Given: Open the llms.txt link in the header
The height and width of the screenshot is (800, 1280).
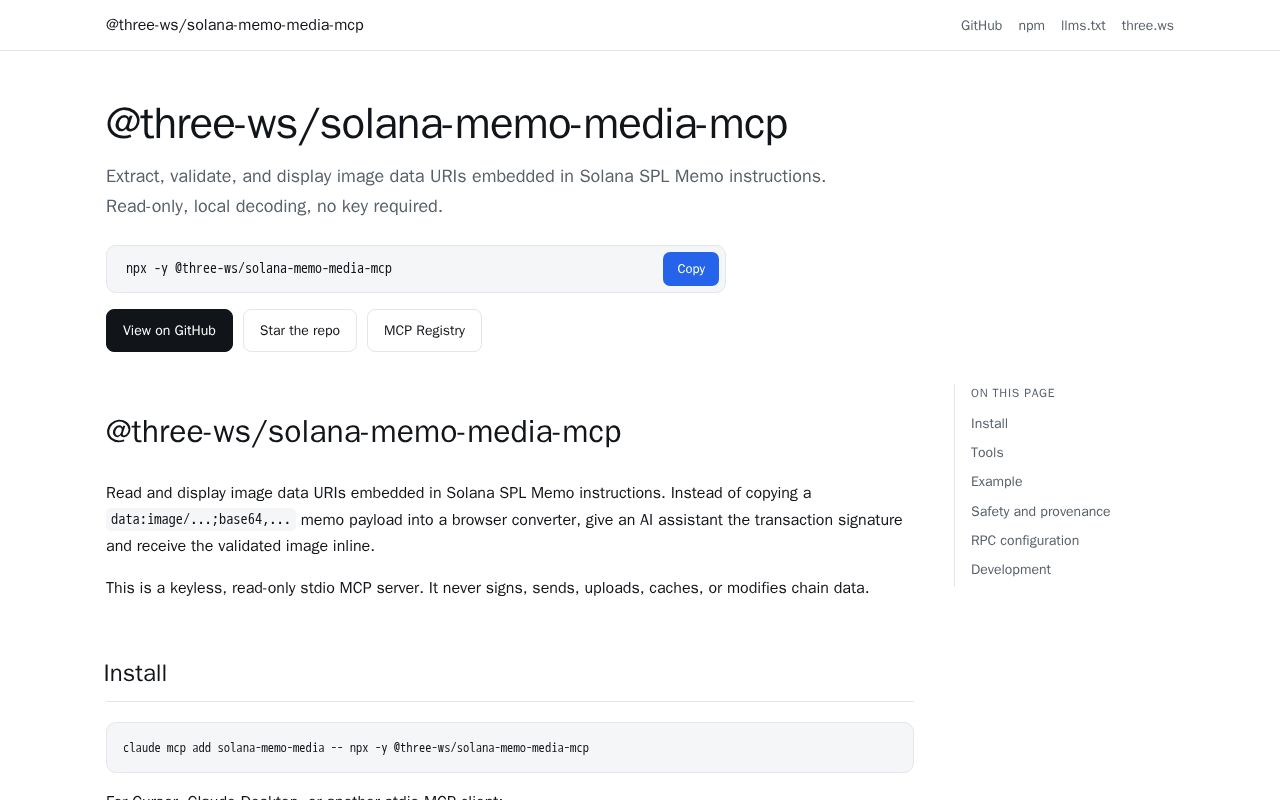Looking at the screenshot, I should click(1083, 25).
